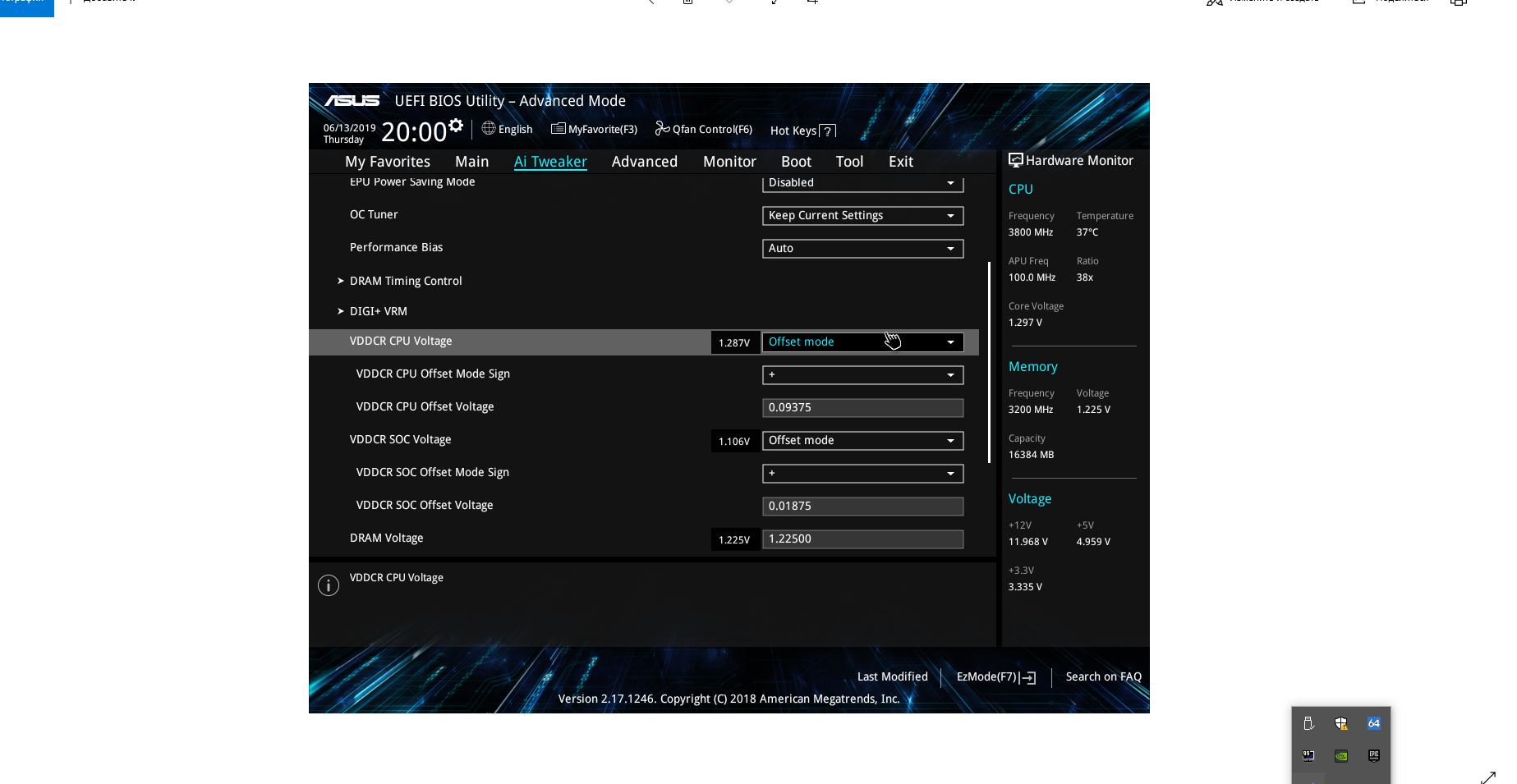Viewport: 1517px width, 784px height.
Task: Click the OC Tuner row label
Action: tap(374, 215)
